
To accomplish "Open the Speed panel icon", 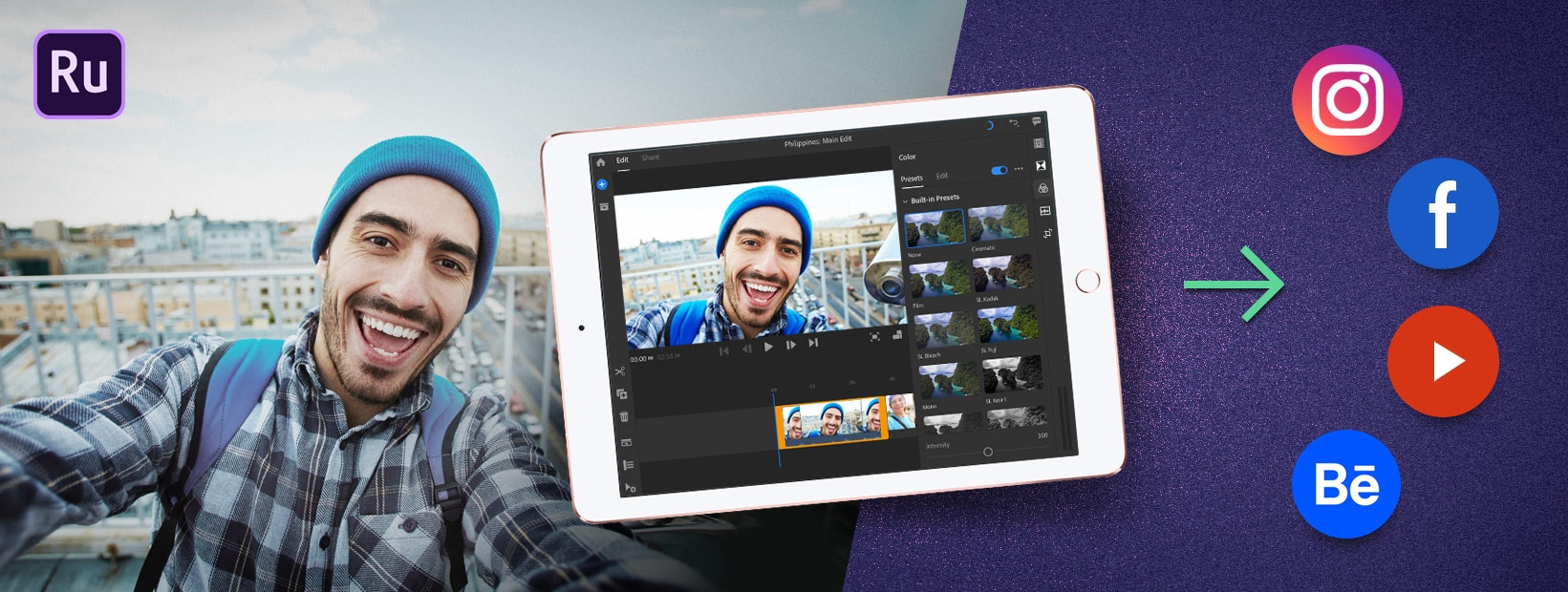I will [1044, 210].
